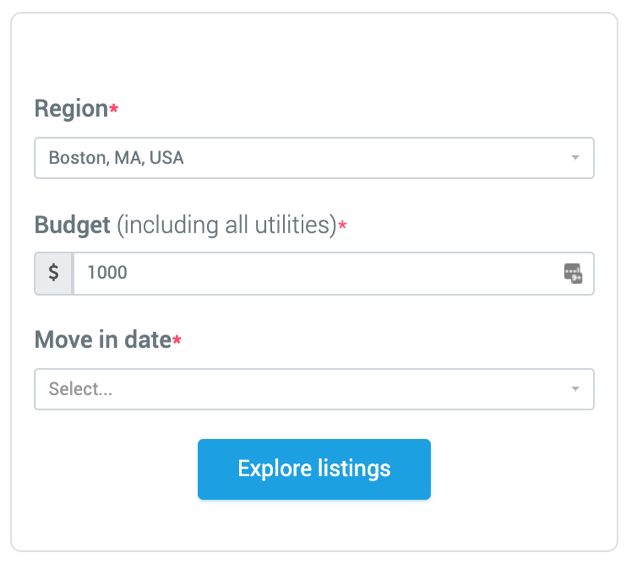The image size is (631, 562).
Task: Select the "Boston, MA, USA" value text
Action: click(x=116, y=158)
